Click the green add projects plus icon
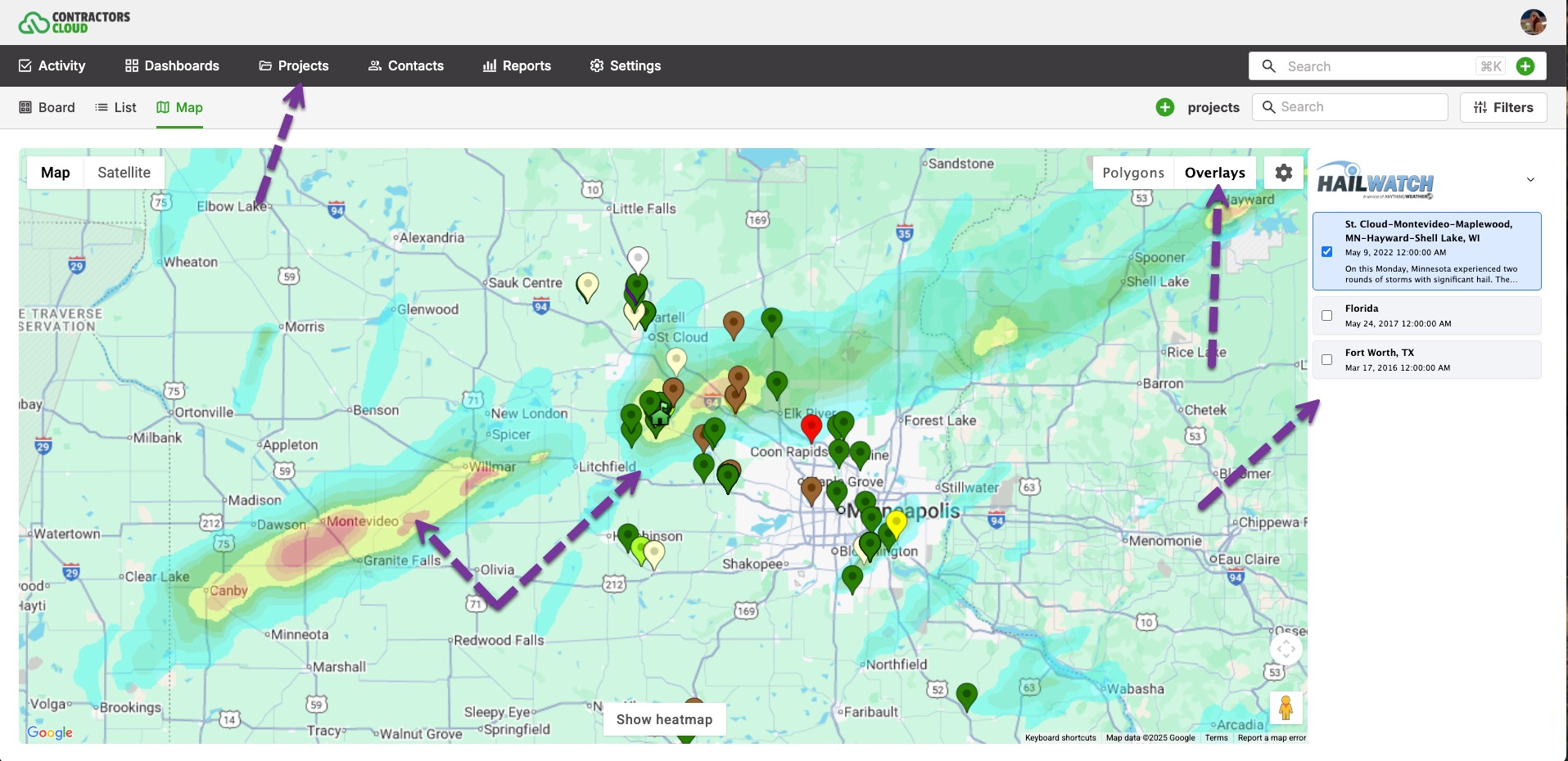 [x=1165, y=107]
